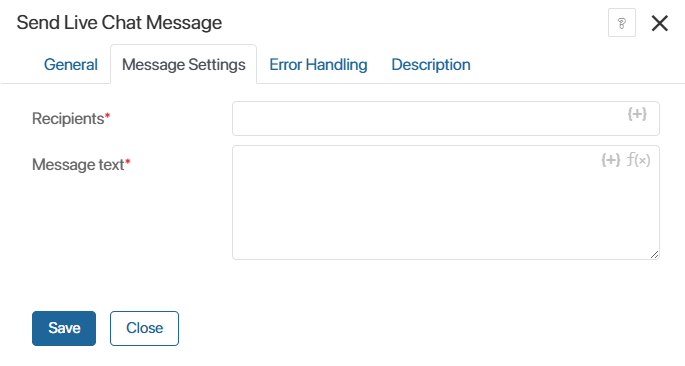Open the Error Handling tab
The image size is (685, 366).
click(x=318, y=65)
